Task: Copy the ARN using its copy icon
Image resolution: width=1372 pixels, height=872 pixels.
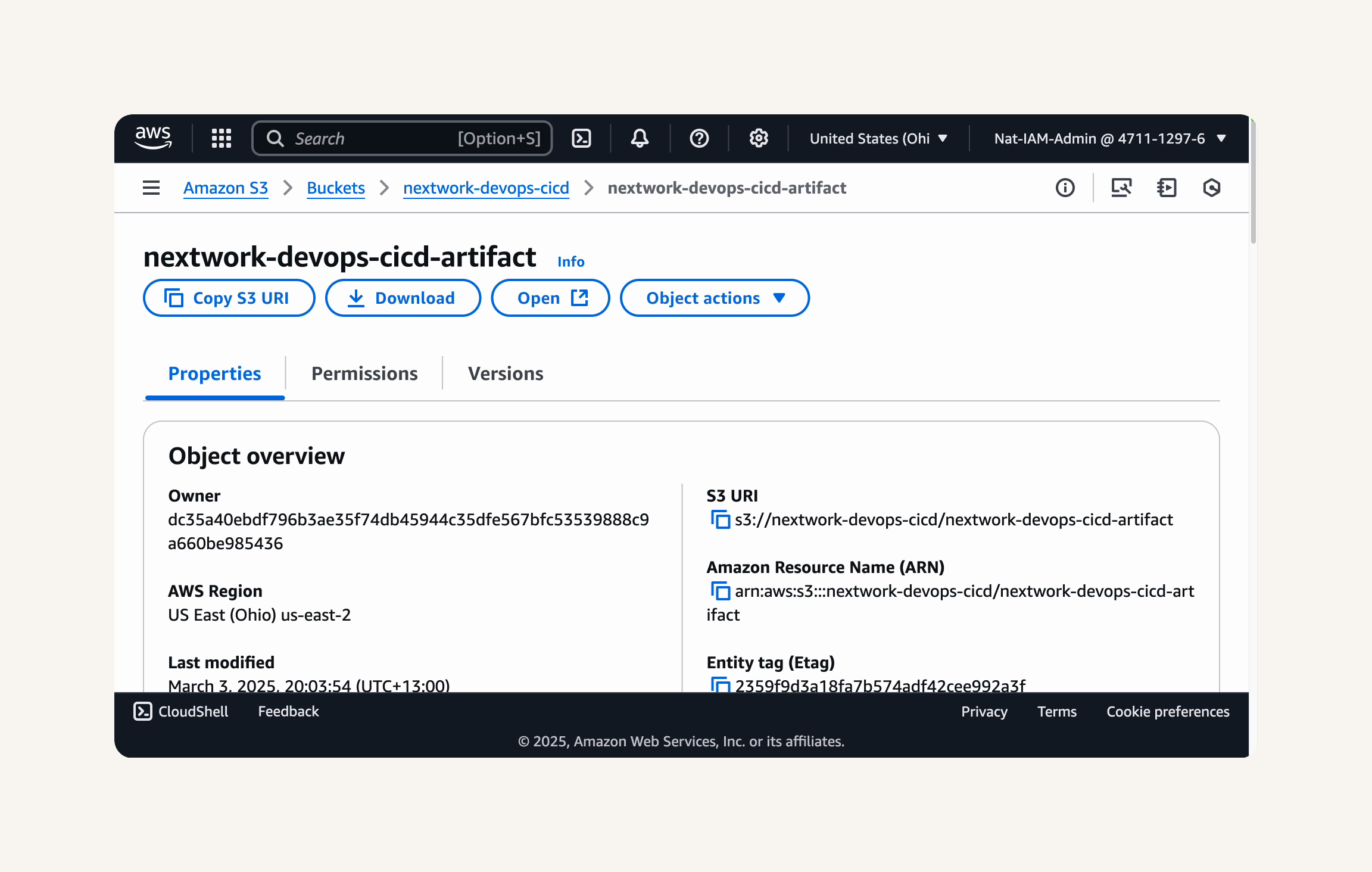Action: tap(720, 591)
